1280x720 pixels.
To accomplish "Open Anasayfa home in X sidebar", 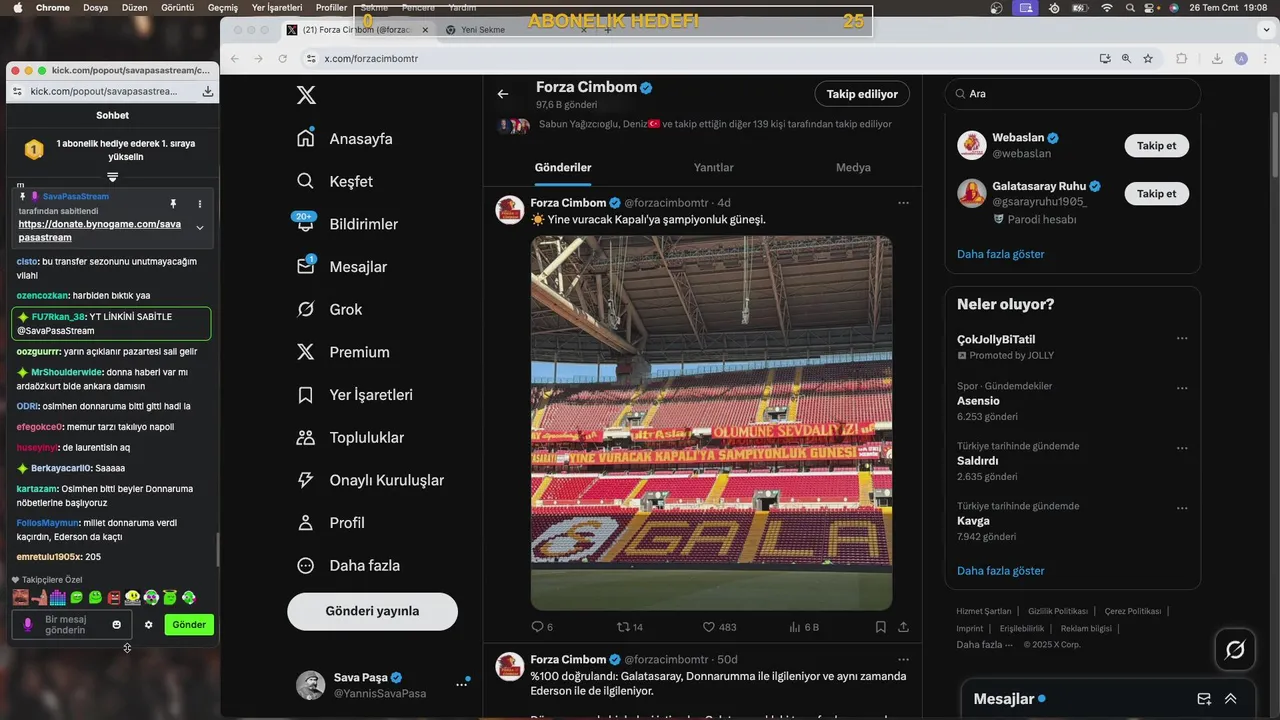I will (345, 139).
